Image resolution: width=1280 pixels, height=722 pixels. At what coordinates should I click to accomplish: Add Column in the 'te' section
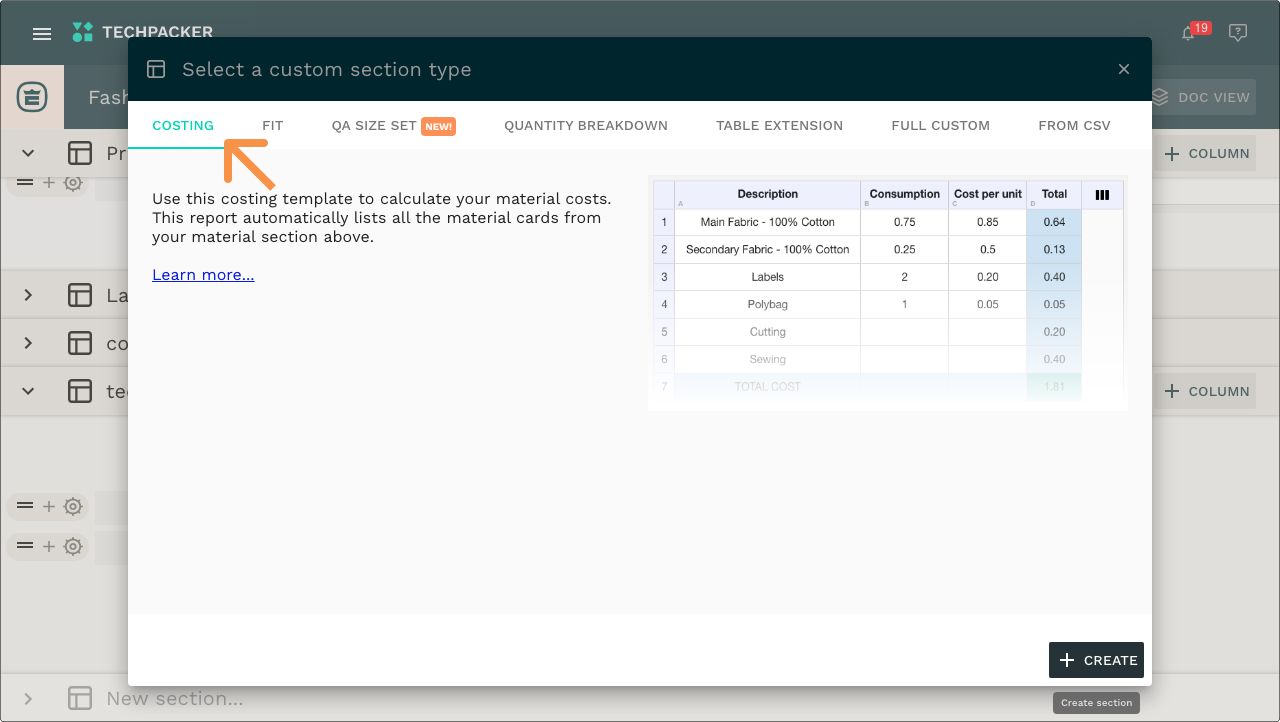[x=1207, y=391]
